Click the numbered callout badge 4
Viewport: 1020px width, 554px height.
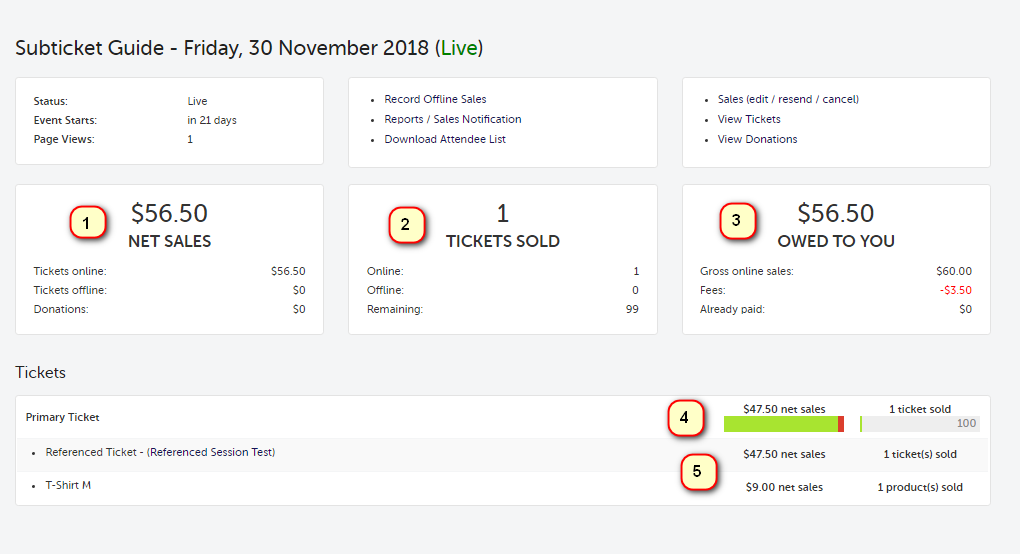point(685,418)
